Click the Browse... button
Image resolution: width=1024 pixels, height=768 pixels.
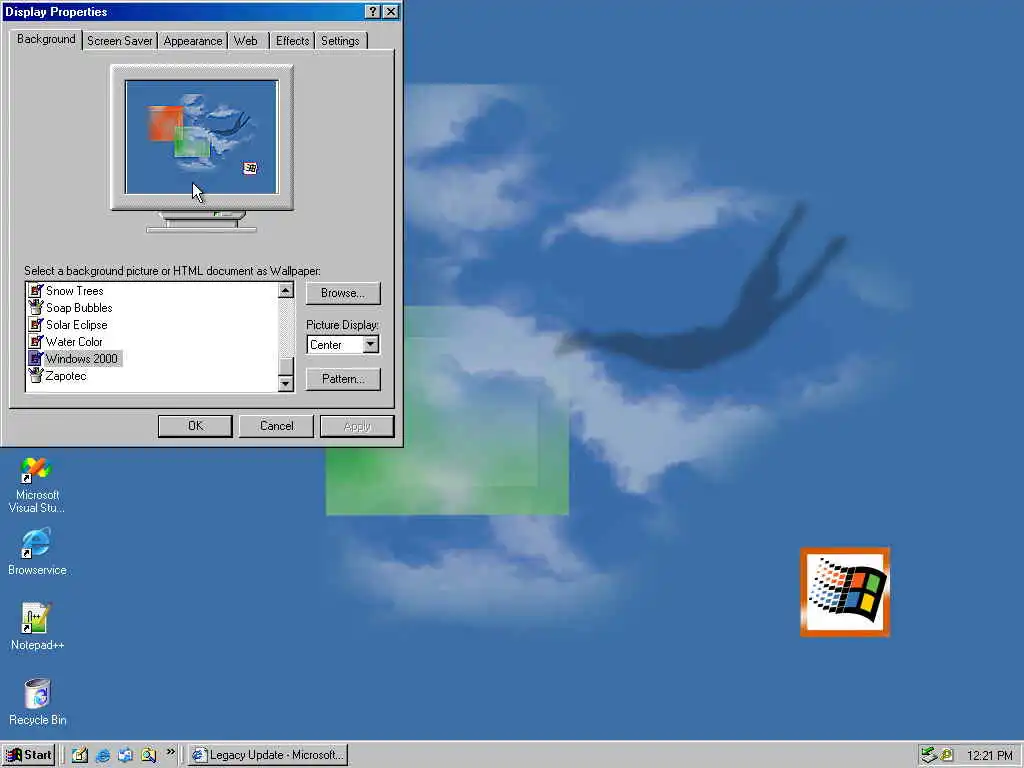(343, 293)
